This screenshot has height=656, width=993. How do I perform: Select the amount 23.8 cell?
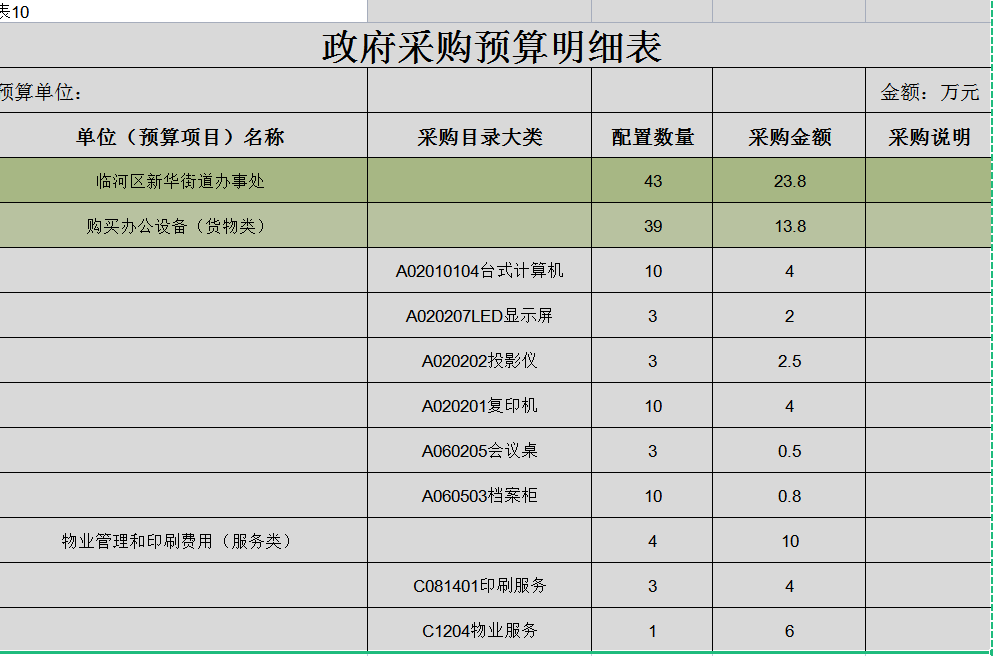click(789, 180)
